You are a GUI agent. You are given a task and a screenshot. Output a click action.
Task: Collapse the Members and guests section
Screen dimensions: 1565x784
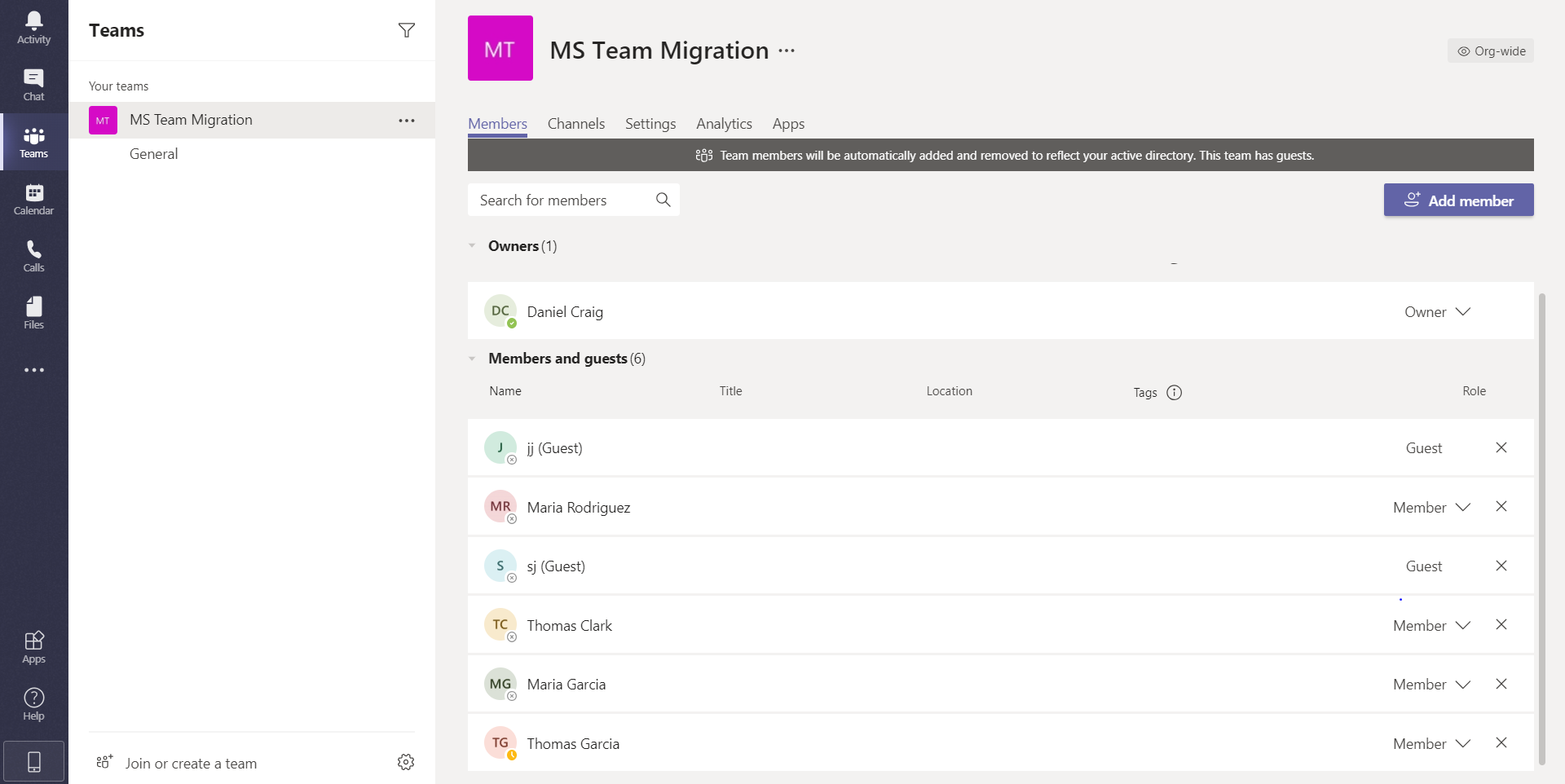472,359
